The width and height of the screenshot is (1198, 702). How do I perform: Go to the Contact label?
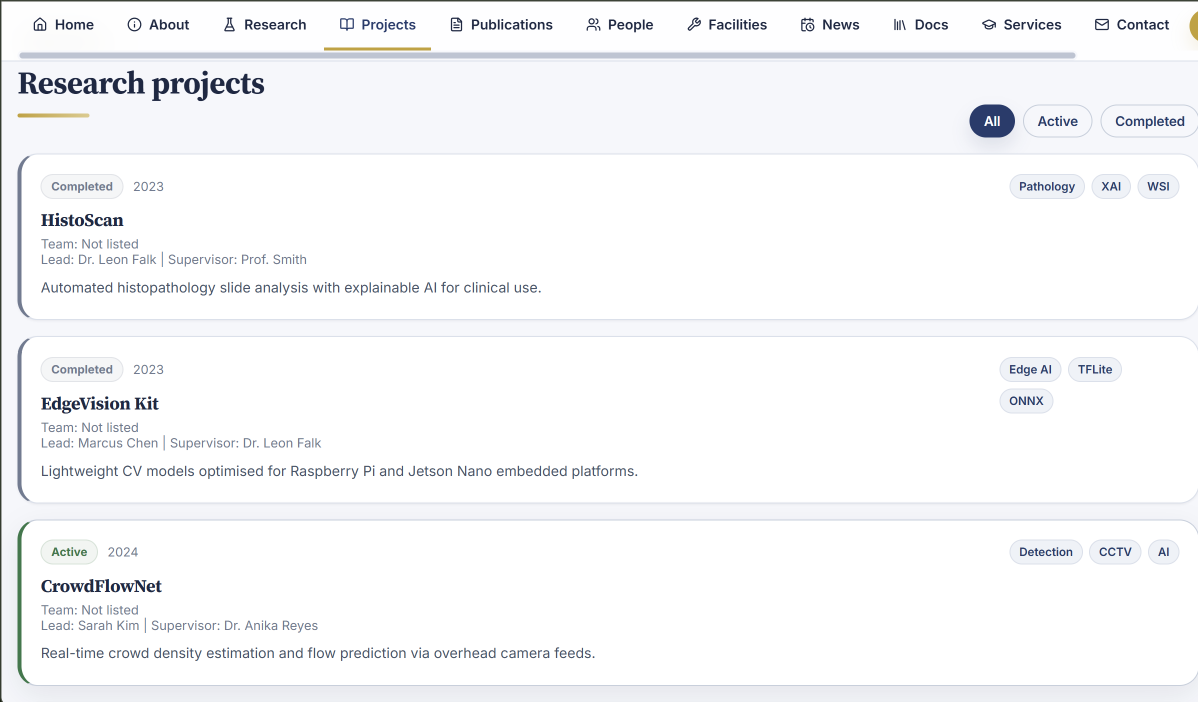1142,24
